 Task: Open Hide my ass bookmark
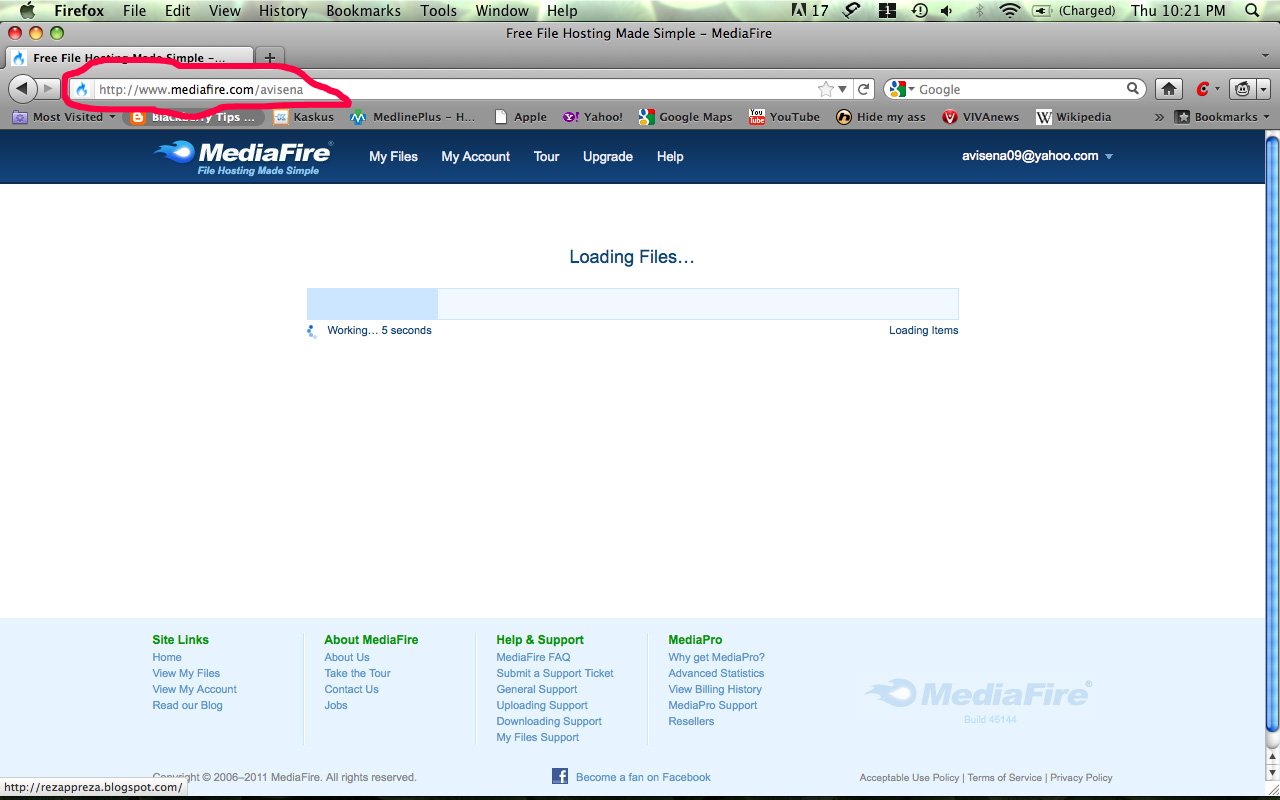coord(881,117)
